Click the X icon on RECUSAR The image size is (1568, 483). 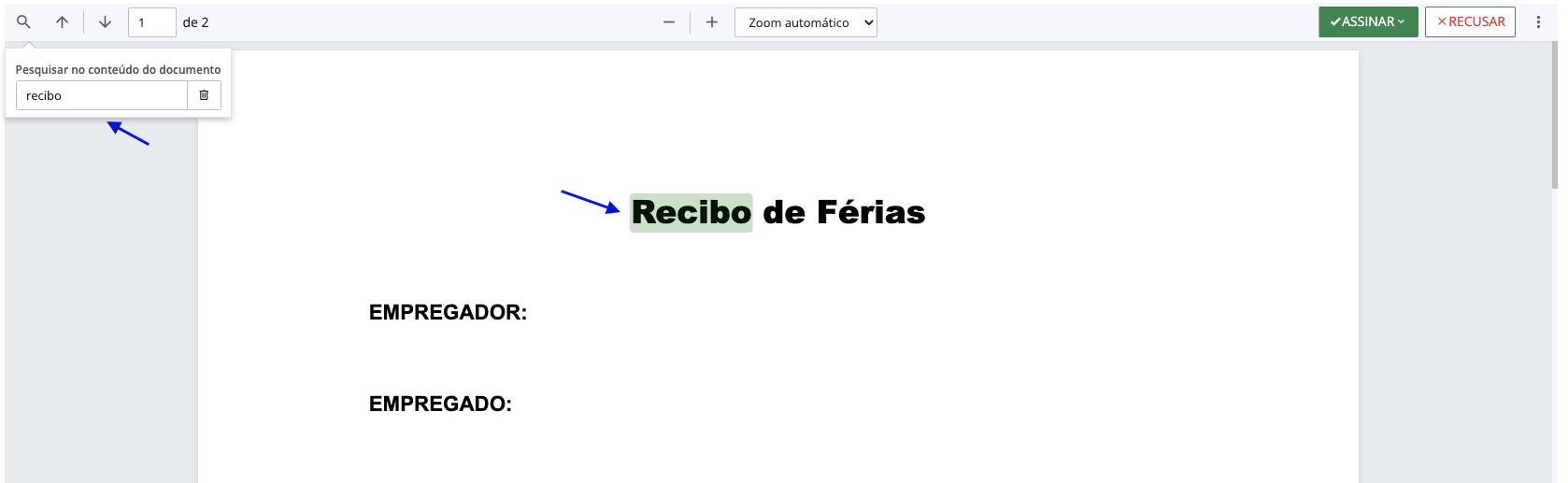1442,21
